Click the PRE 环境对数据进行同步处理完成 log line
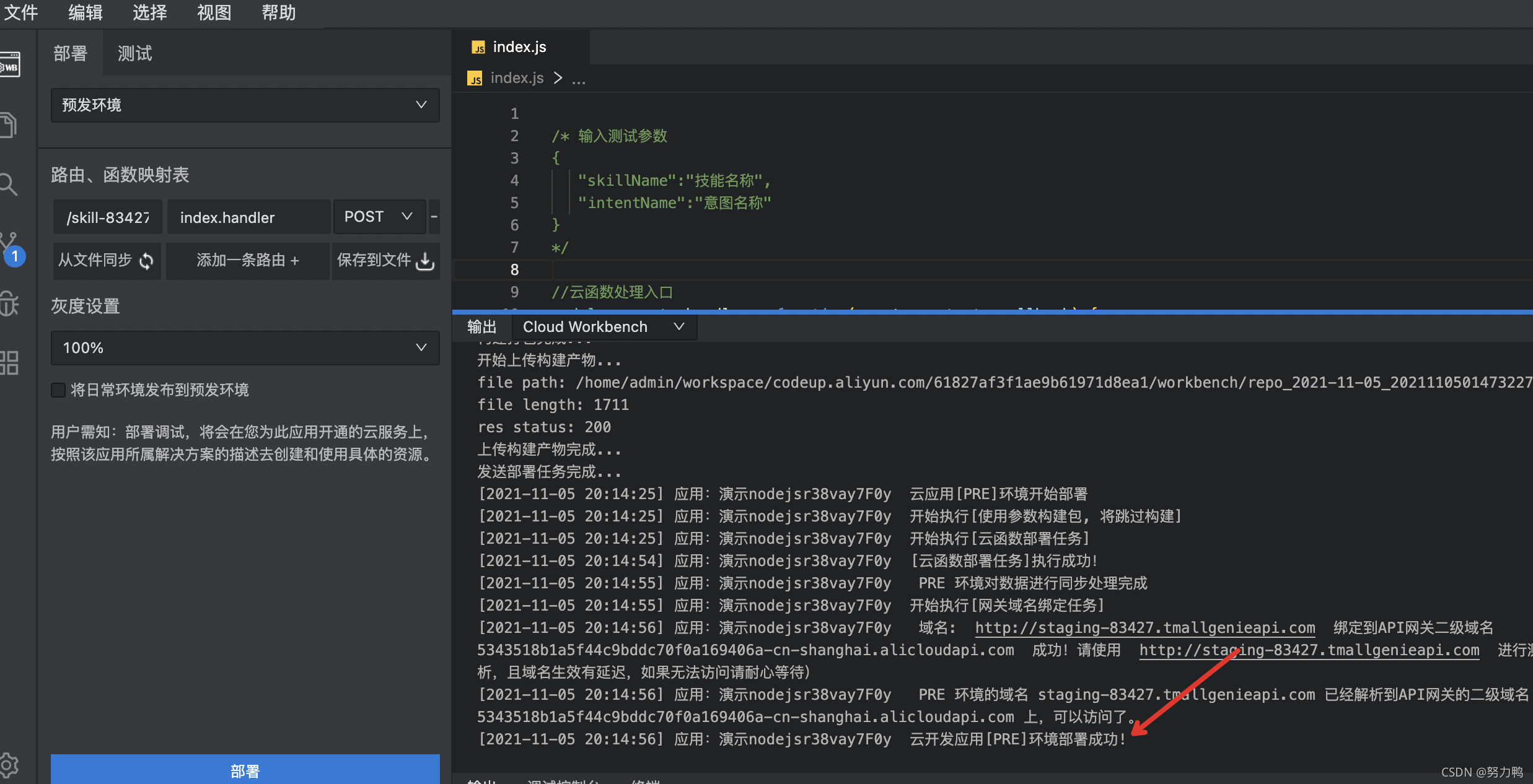This screenshot has width=1533, height=784. 1032,583
